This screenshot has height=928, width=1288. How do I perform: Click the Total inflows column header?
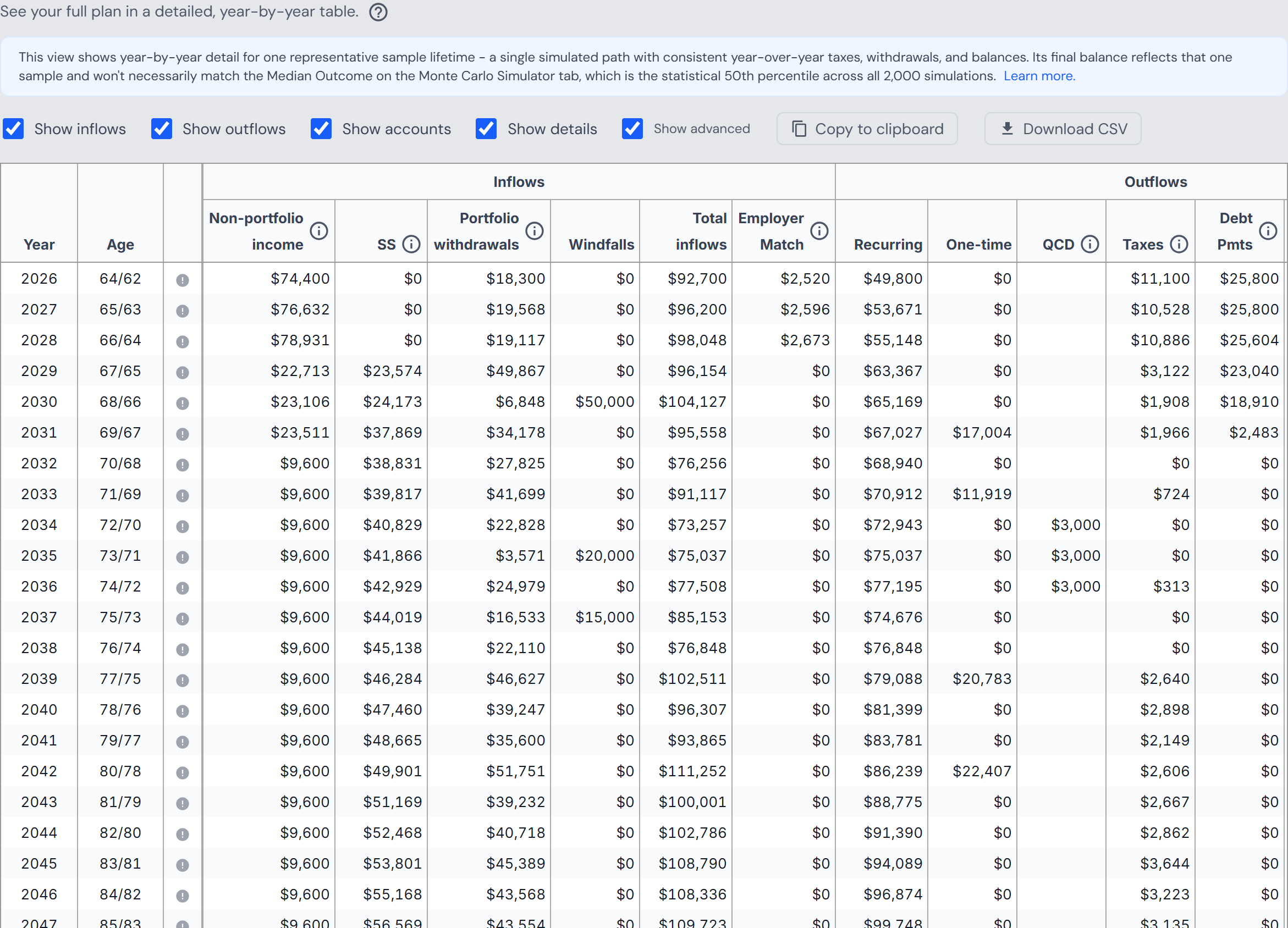pos(701,231)
